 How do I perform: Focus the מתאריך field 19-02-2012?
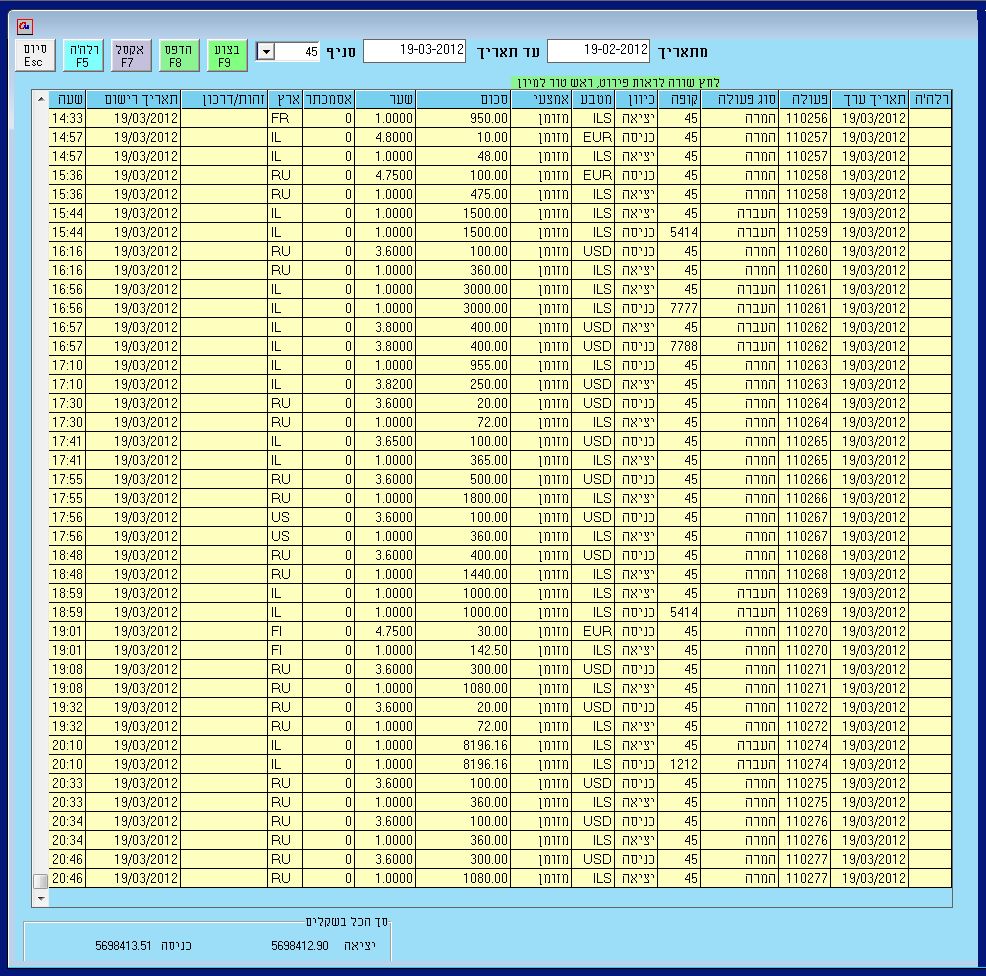tap(599, 50)
